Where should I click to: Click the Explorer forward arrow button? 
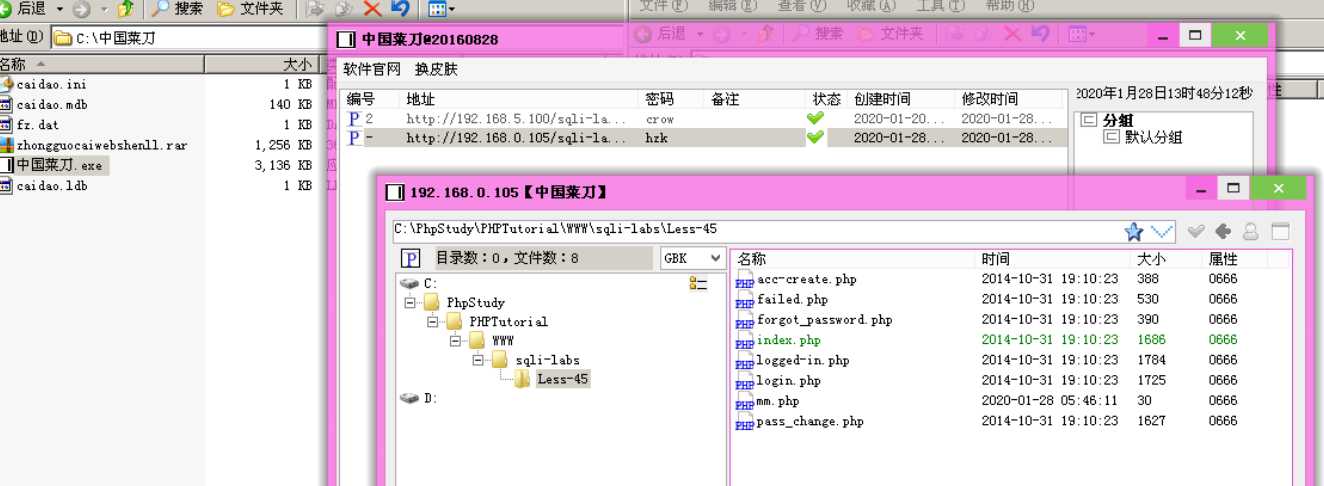81,9
